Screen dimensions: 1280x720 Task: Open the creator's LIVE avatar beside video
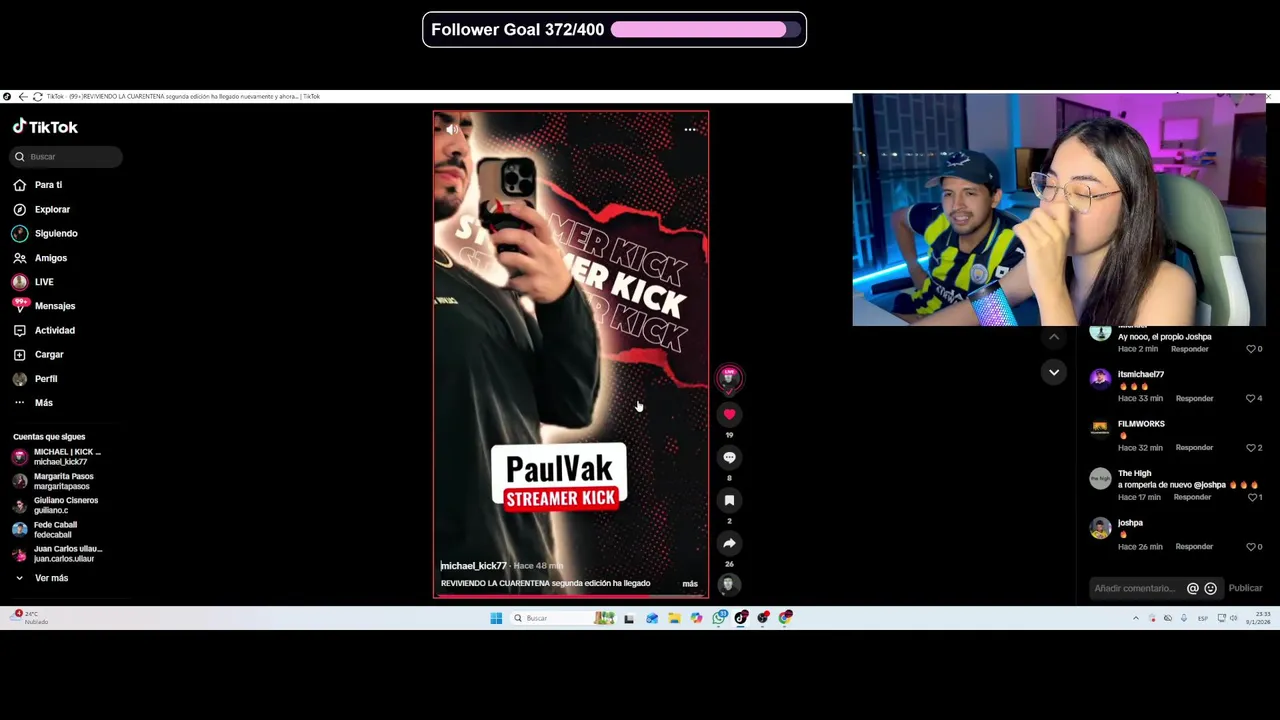pos(729,378)
